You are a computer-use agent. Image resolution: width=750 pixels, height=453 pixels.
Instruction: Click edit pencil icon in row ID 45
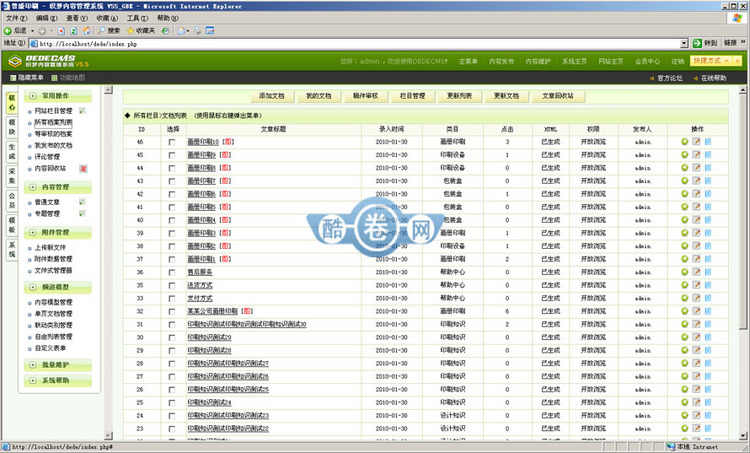tap(696, 155)
